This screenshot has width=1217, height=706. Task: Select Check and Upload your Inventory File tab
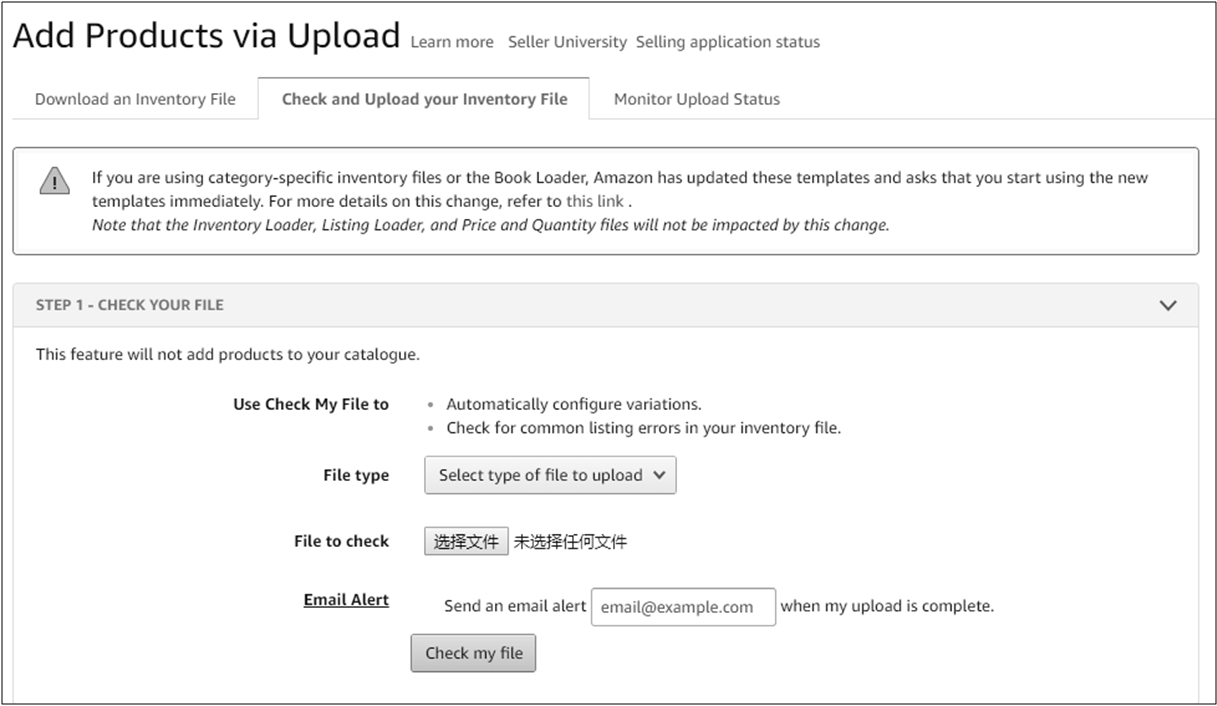tap(424, 99)
